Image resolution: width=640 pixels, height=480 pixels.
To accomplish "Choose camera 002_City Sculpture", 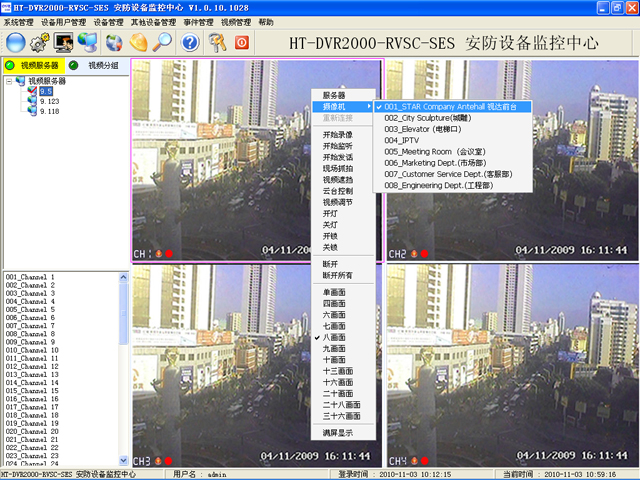I will click(452, 118).
